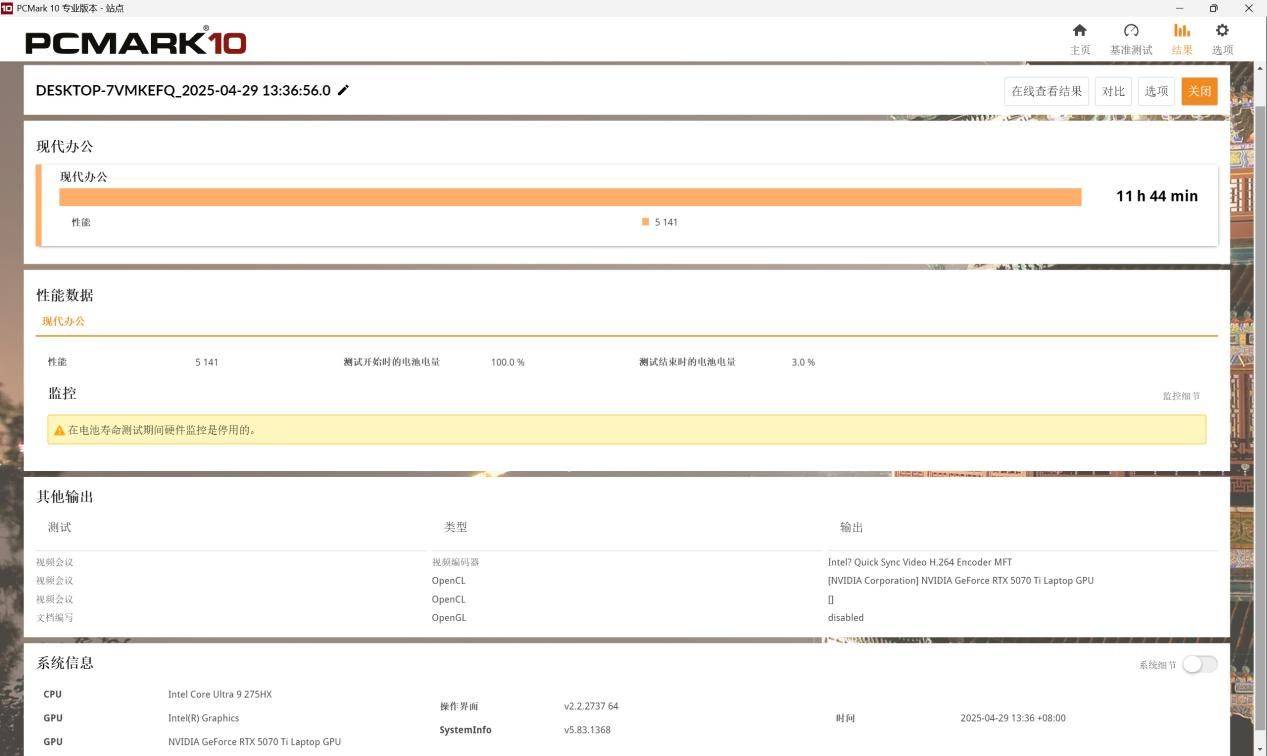
Task: Open the 基准测试 gauge icon
Action: coord(1131,30)
